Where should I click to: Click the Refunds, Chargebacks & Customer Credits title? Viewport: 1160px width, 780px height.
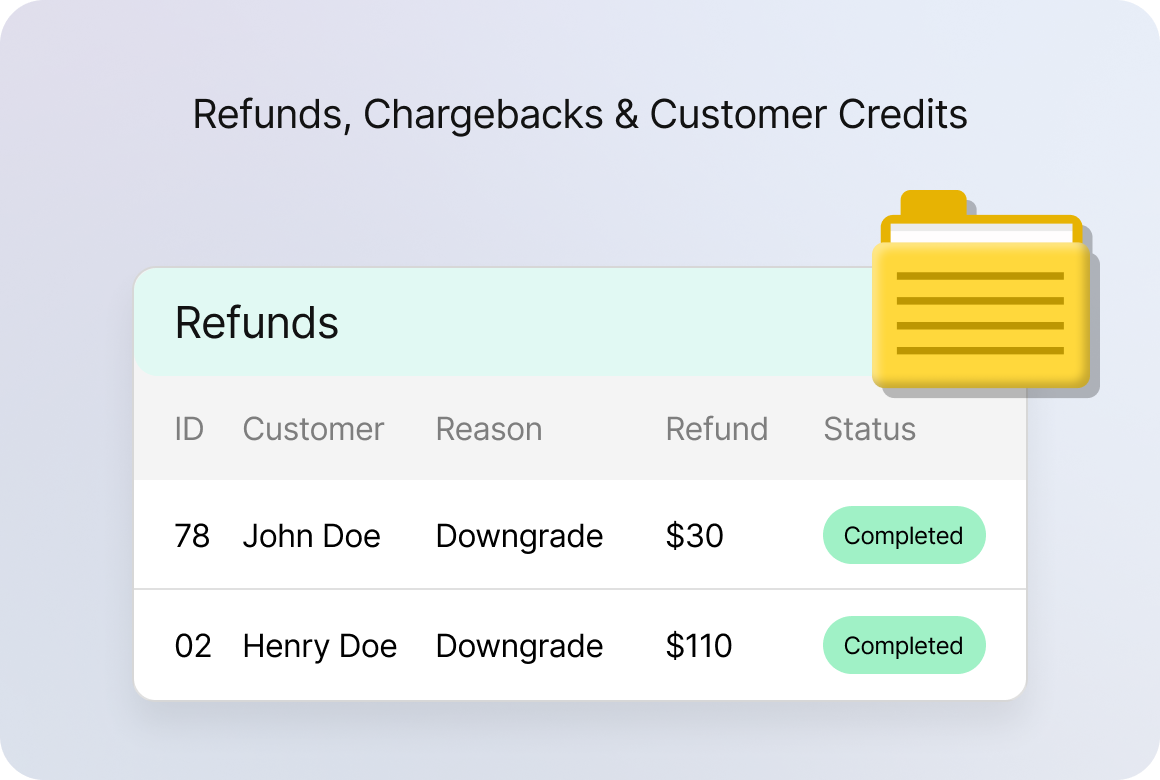580,114
